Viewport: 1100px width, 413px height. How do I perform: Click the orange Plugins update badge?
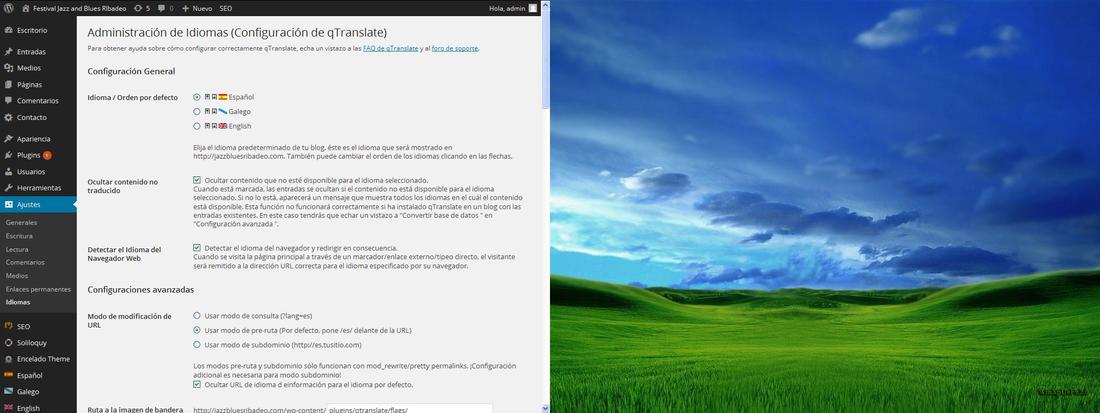(x=47, y=155)
